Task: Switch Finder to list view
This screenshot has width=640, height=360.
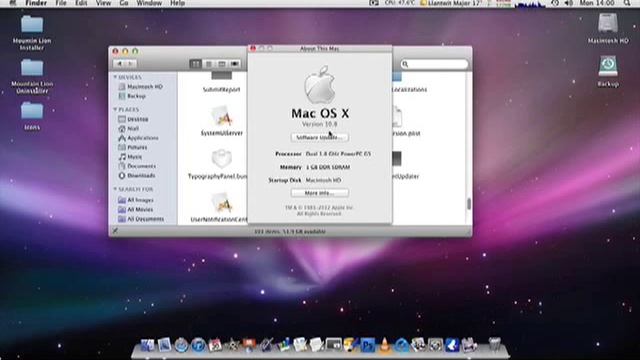Action: pyautogui.click(x=209, y=64)
